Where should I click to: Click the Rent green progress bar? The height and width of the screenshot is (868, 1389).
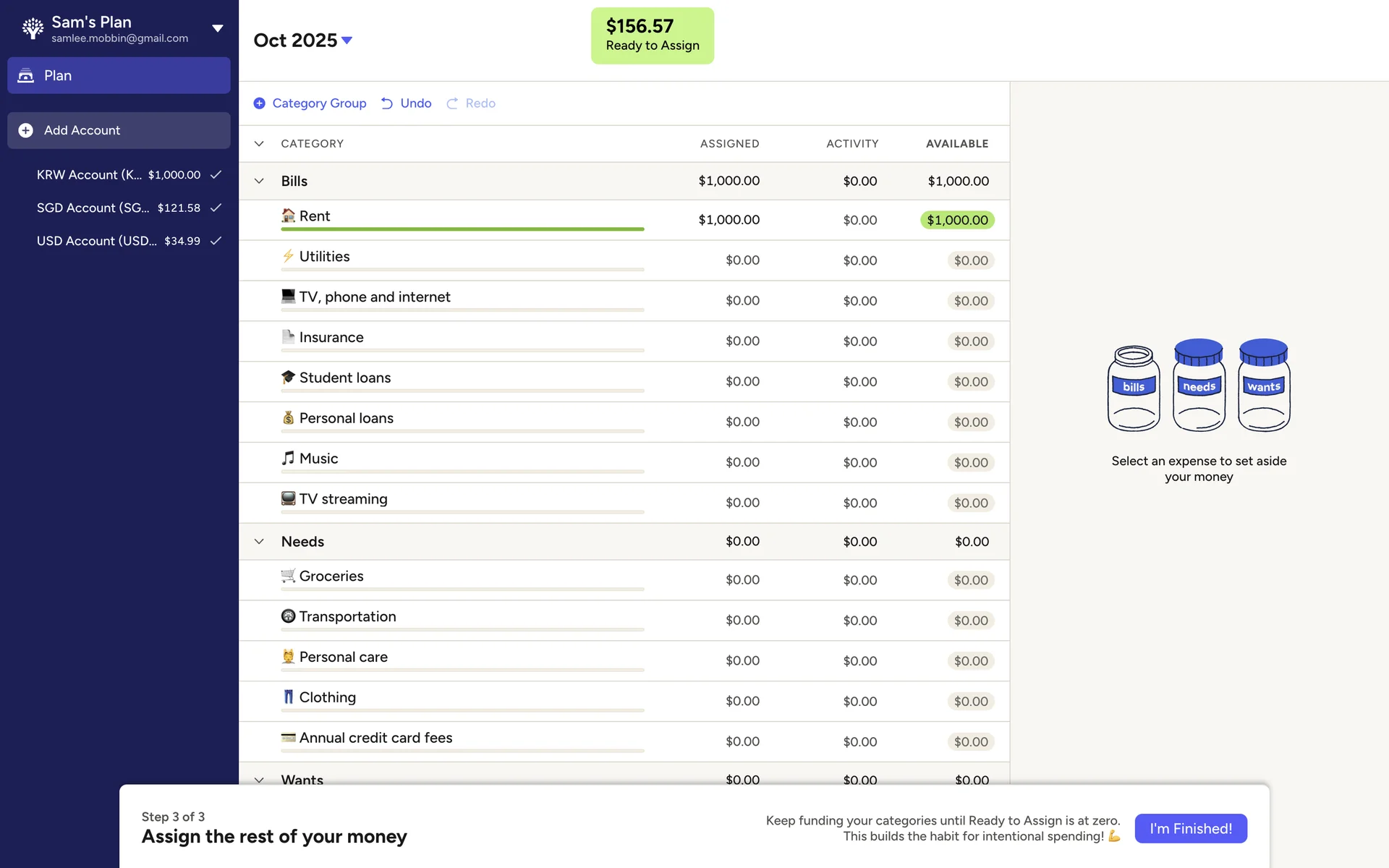tap(462, 229)
